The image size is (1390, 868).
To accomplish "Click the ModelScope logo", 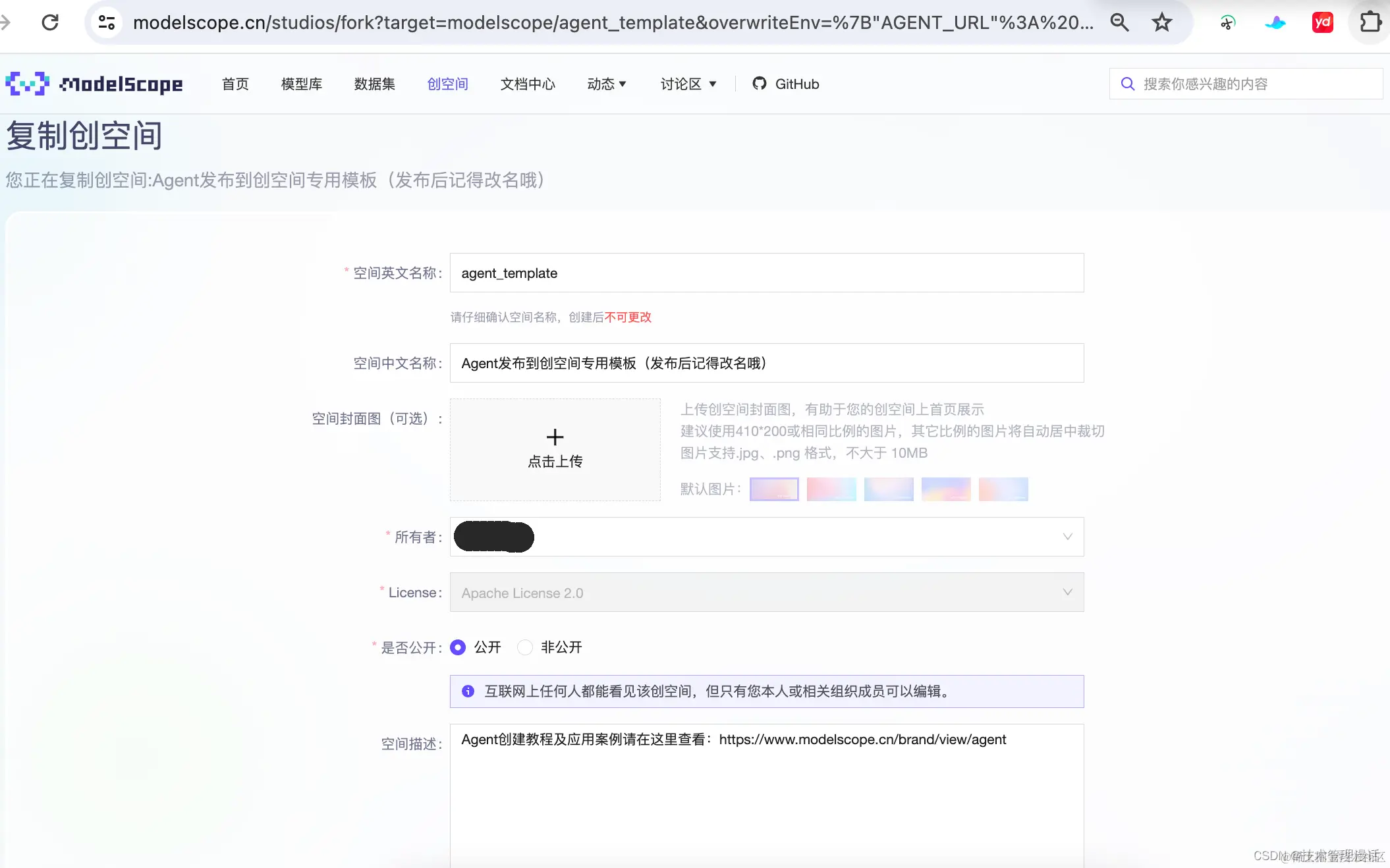I will pos(94,84).
